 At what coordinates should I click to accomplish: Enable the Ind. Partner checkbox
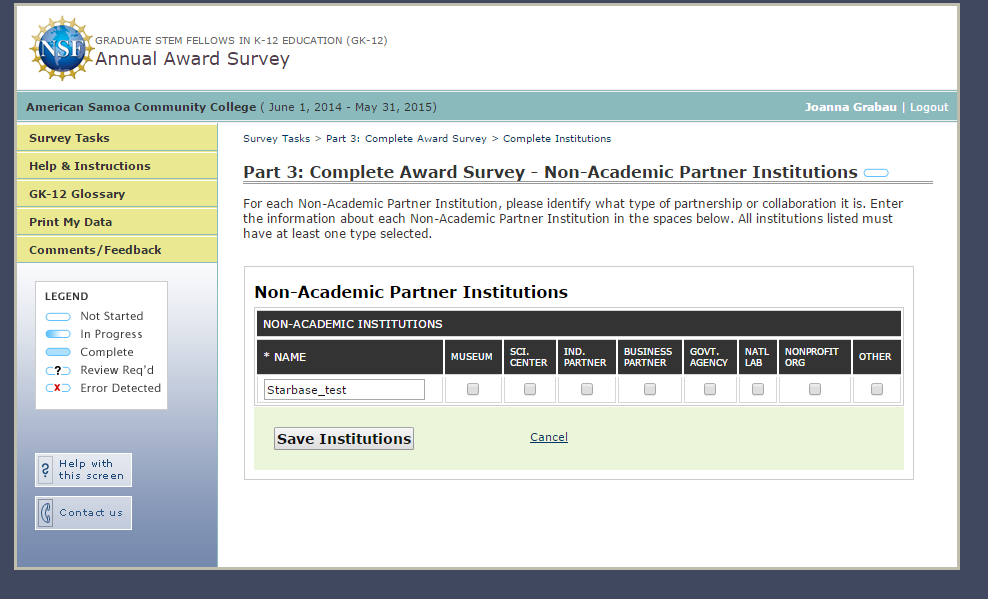pos(587,389)
